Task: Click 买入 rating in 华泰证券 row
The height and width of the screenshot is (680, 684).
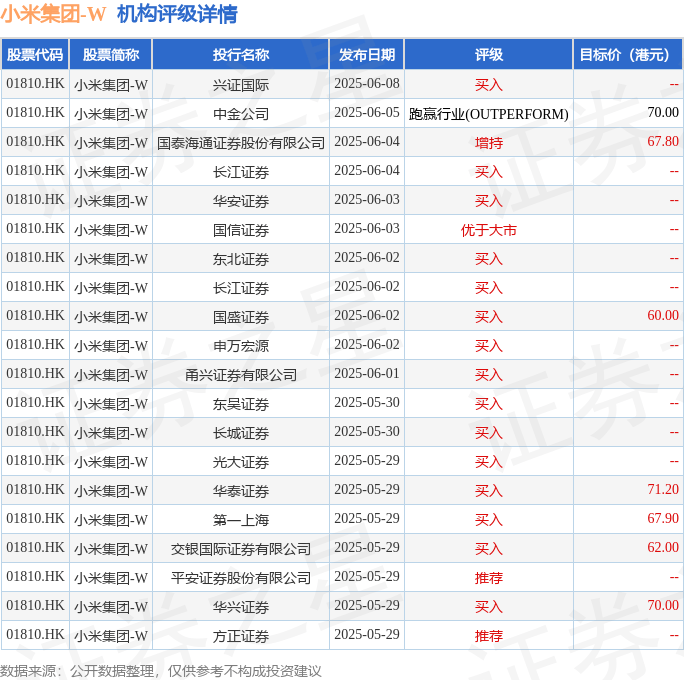Action: (x=489, y=491)
